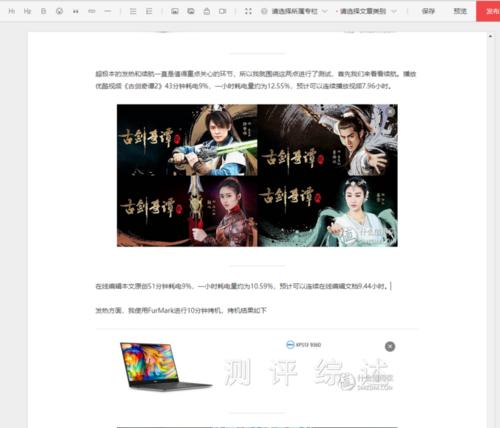Select the XPS laptop 测评综述 banner image
The image size is (500, 428).
pyautogui.click(x=257, y=366)
